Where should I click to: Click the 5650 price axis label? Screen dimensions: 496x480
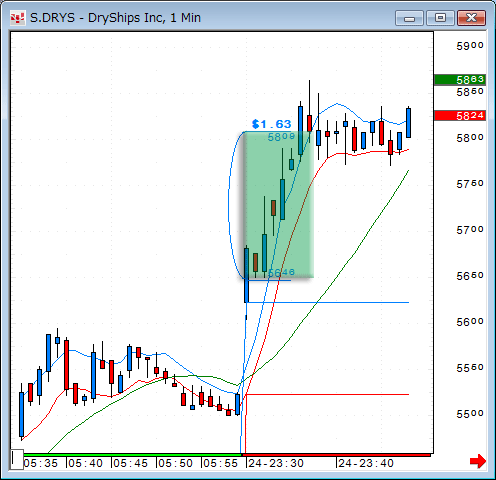tap(470, 276)
